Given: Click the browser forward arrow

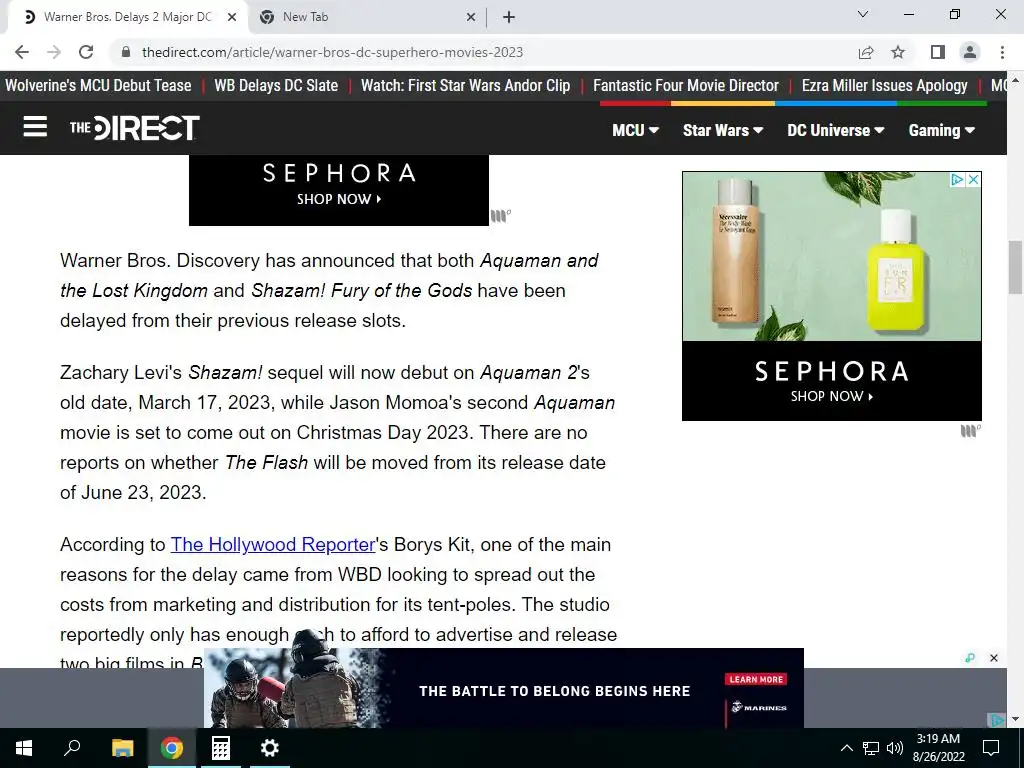Looking at the screenshot, I should (x=54, y=52).
